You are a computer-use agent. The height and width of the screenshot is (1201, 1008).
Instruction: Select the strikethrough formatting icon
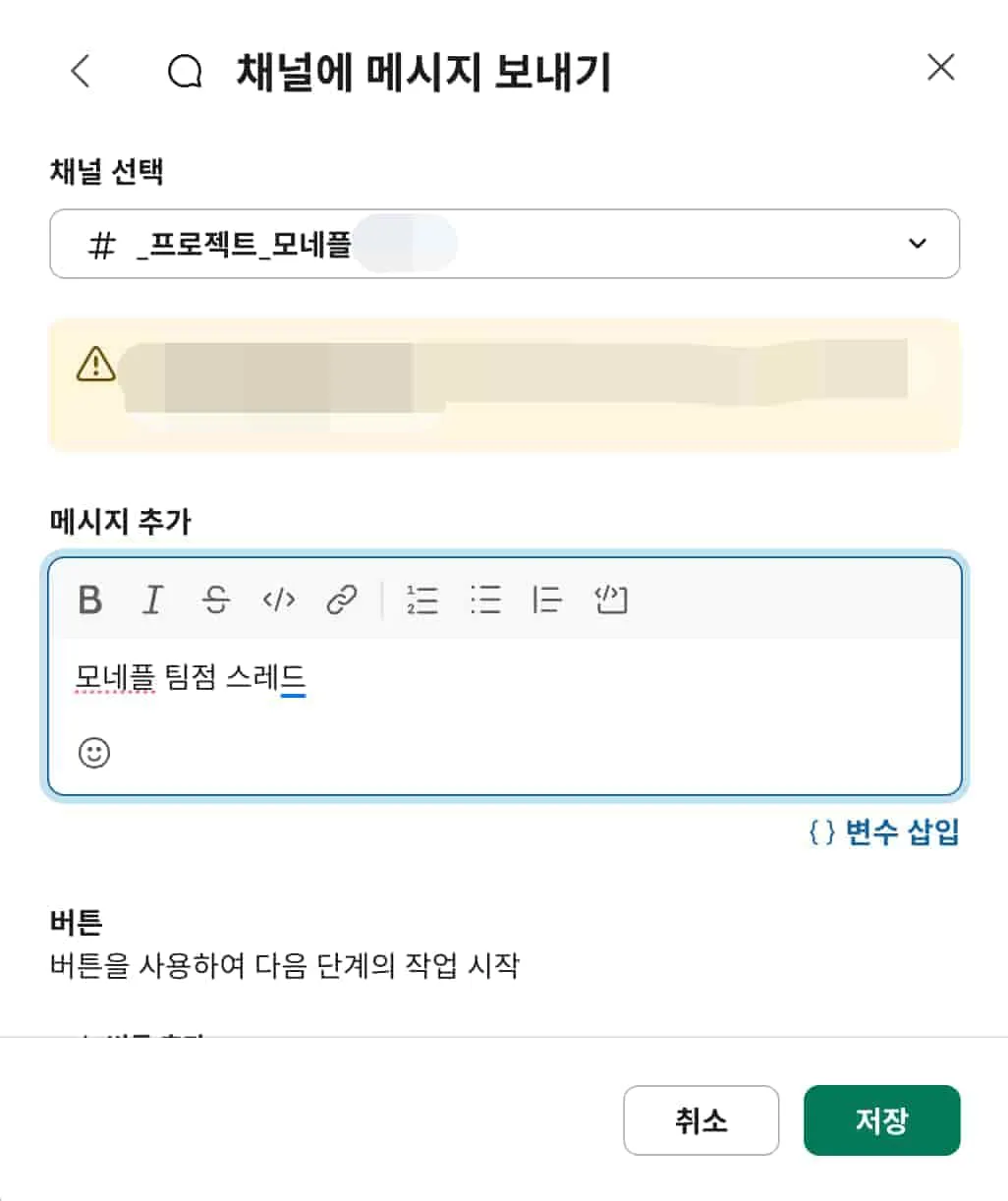pyautogui.click(x=215, y=600)
